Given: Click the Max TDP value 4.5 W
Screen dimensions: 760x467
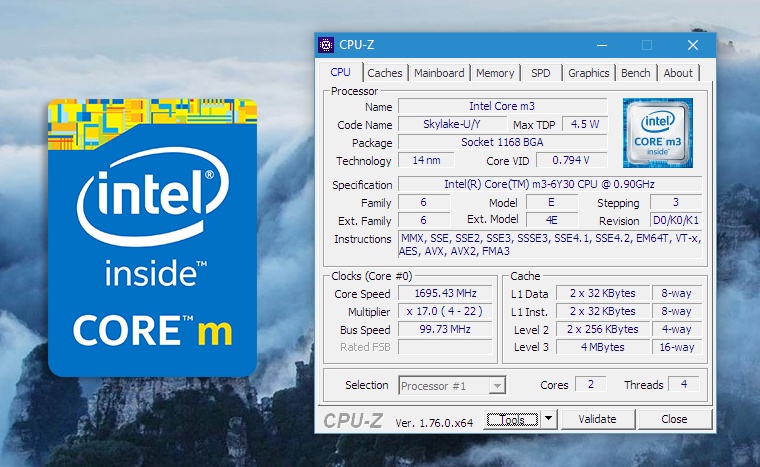Looking at the screenshot, I should coord(585,124).
